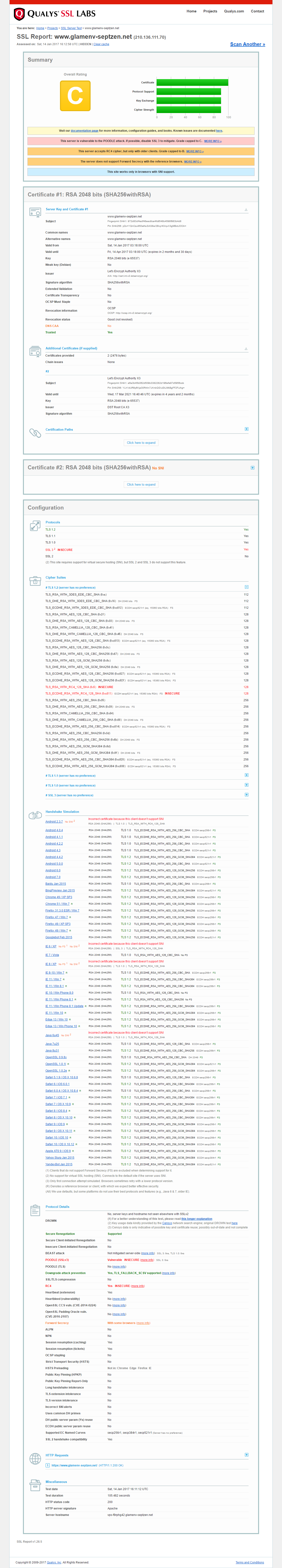The width and height of the screenshot is (282, 1568).
Task: Open MORE INFO link in Forward Secrecy warning
Action: pos(192,162)
